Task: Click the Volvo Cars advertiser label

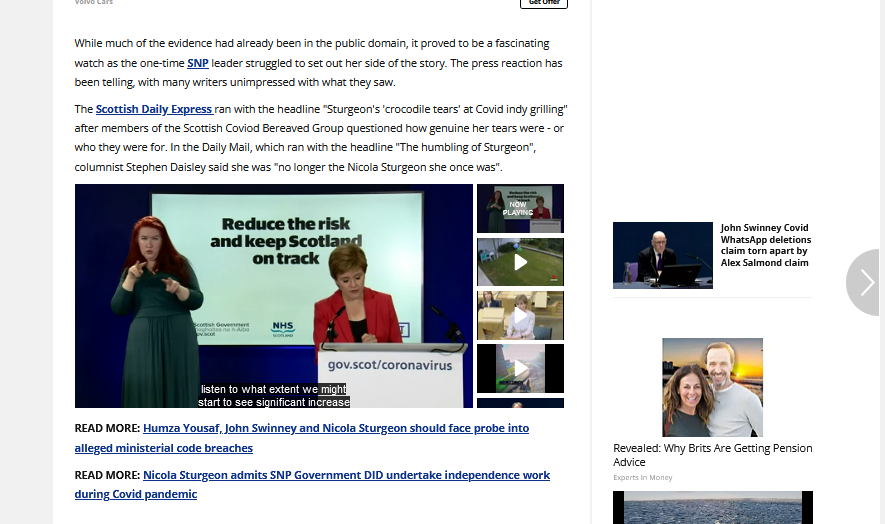Action: (94, 2)
